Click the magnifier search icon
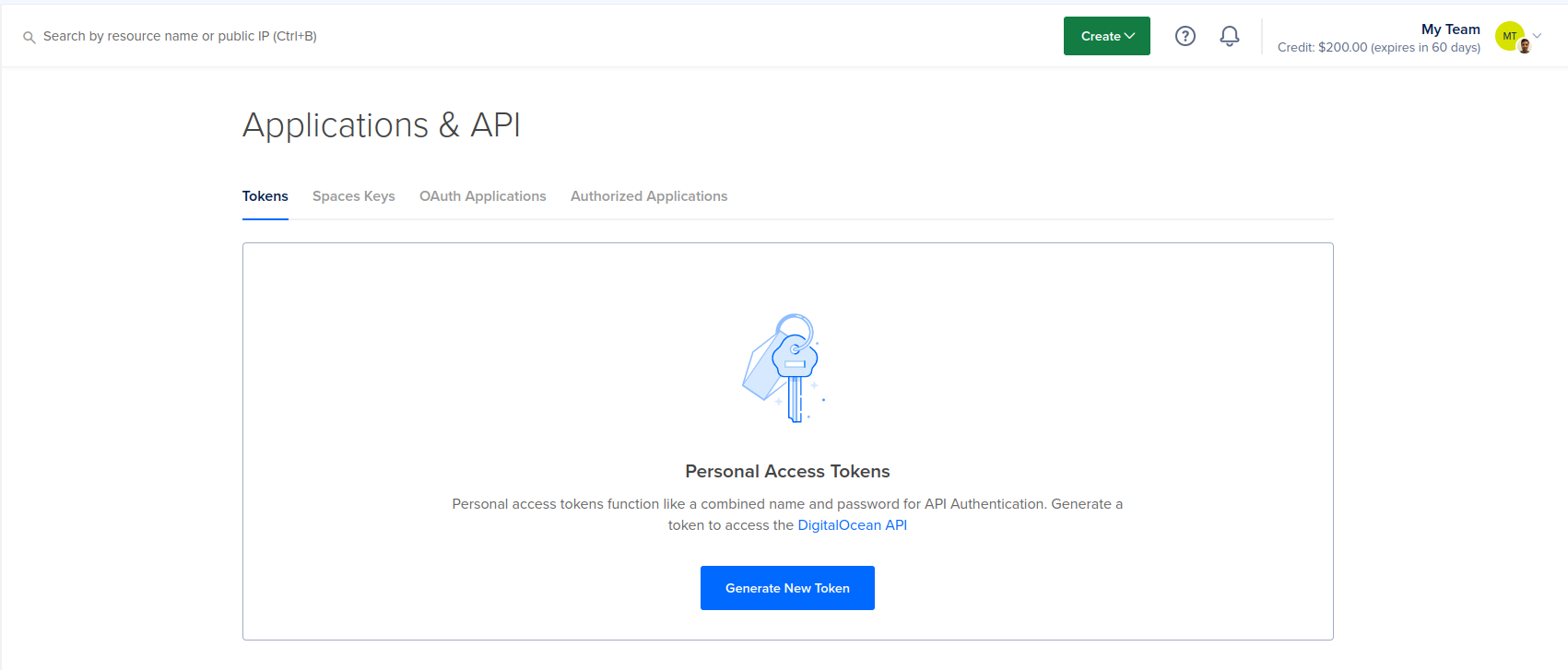 coord(29,38)
